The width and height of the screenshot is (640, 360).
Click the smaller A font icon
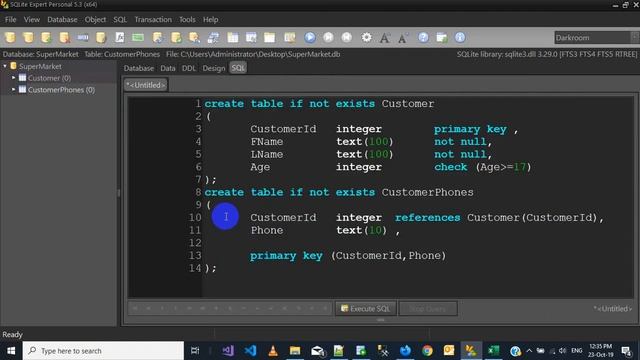403,38
